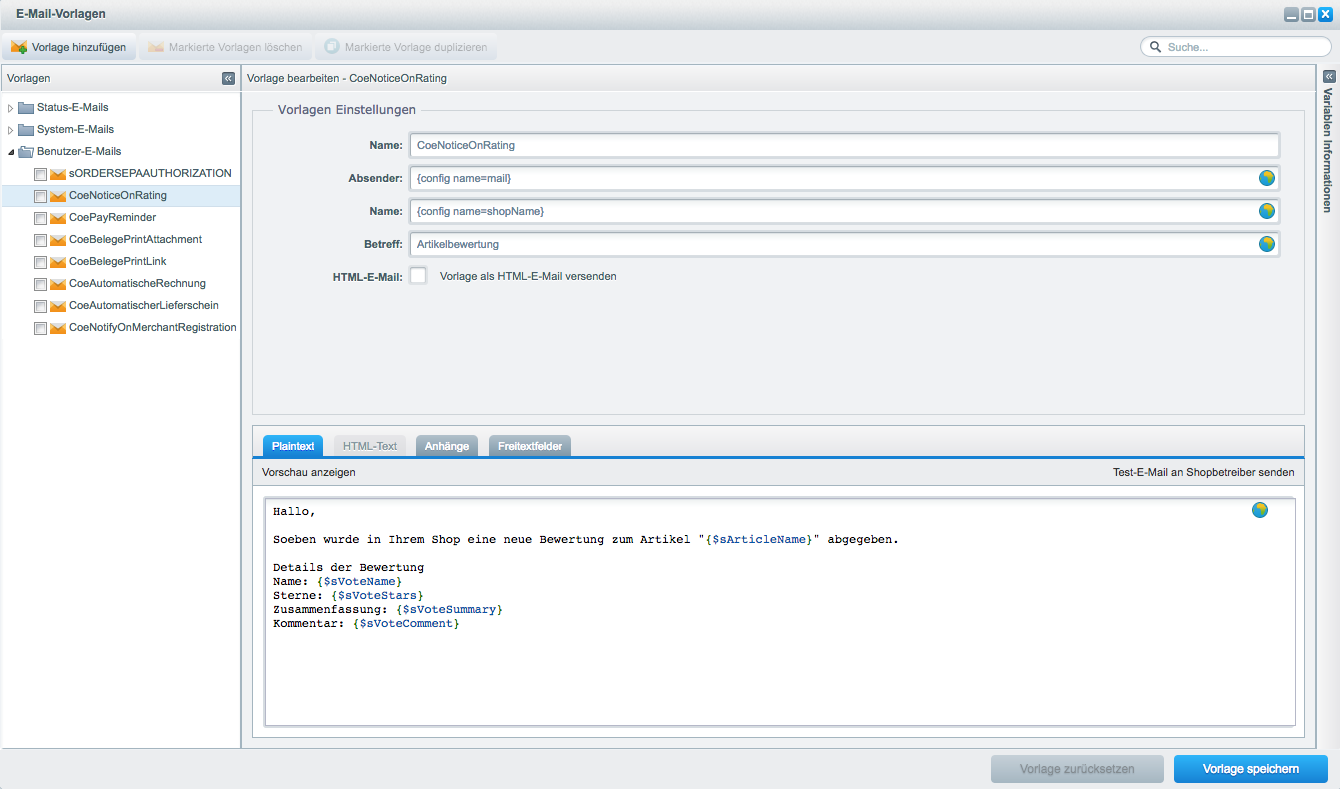Check the CoeNotifyOnMerchantRegistration checkbox
The height and width of the screenshot is (789, 1340).
(x=40, y=329)
